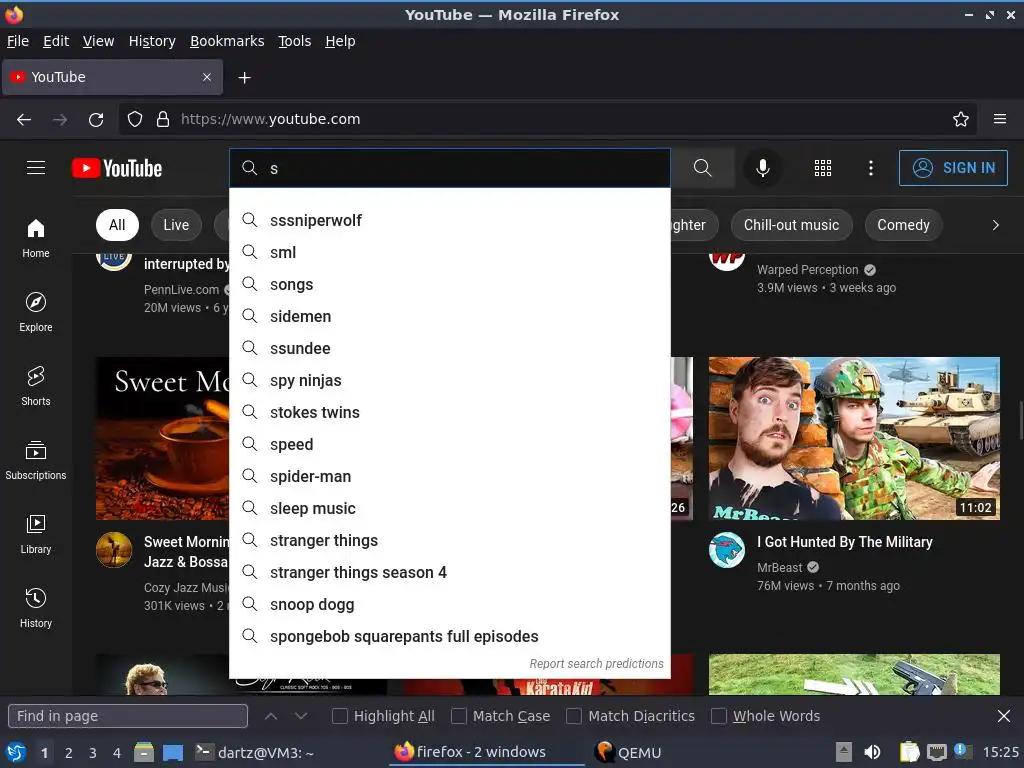The image size is (1024, 768).
Task: Open the History menu in menu bar
Action: 152,41
